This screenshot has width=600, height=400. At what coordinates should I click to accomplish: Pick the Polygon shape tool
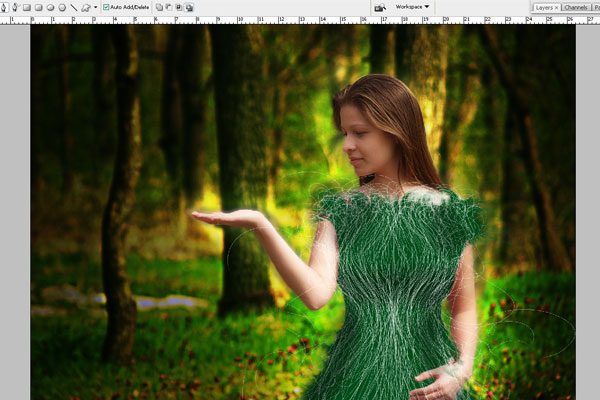point(62,7)
